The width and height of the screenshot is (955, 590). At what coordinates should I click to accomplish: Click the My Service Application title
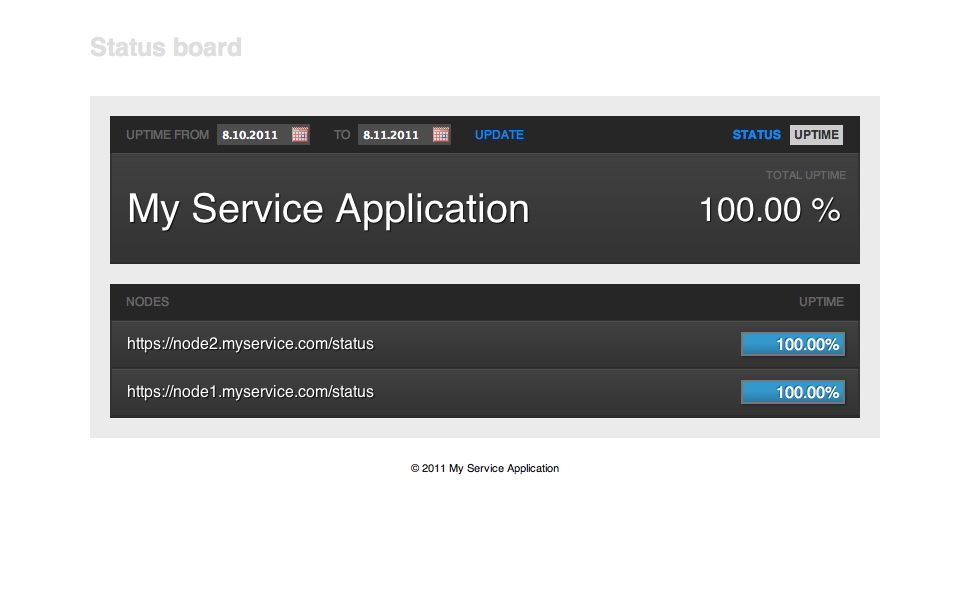click(x=328, y=209)
